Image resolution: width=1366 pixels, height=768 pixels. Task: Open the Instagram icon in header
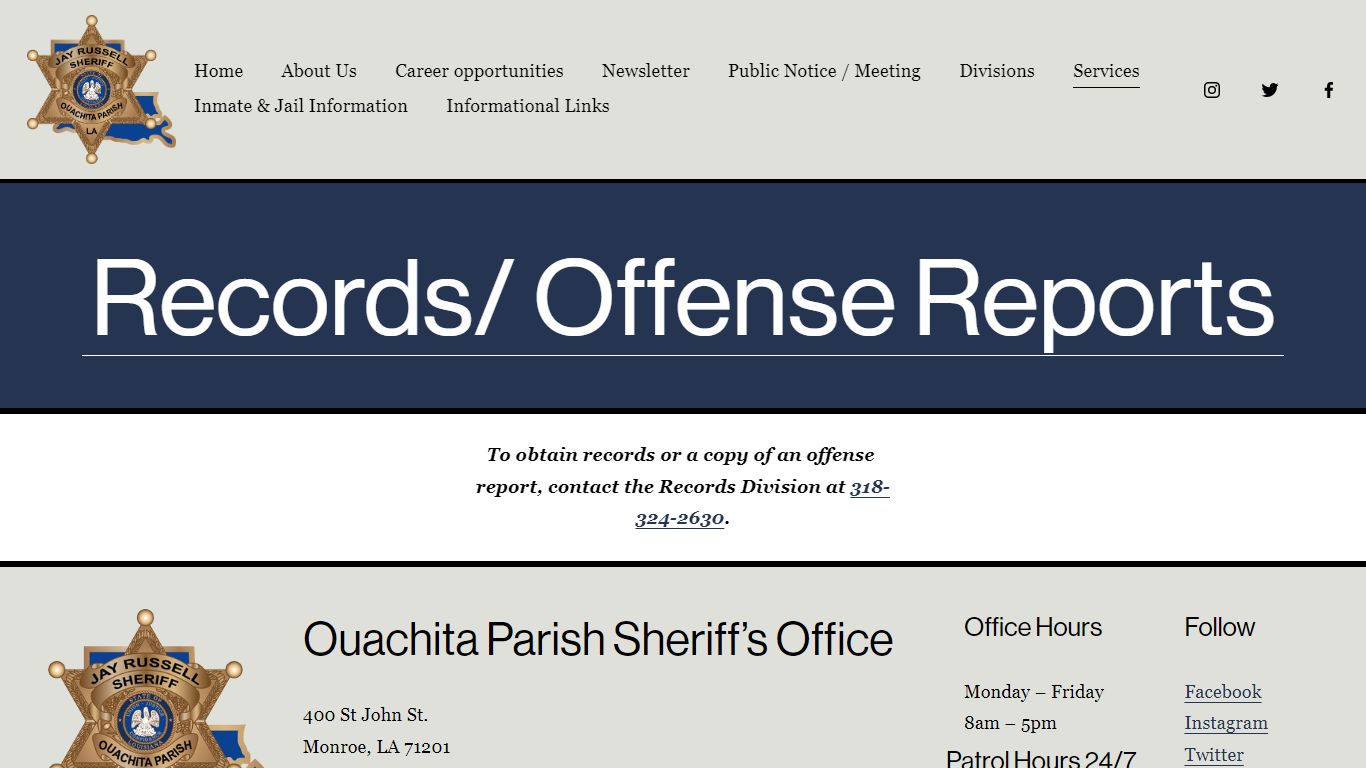pyautogui.click(x=1212, y=90)
